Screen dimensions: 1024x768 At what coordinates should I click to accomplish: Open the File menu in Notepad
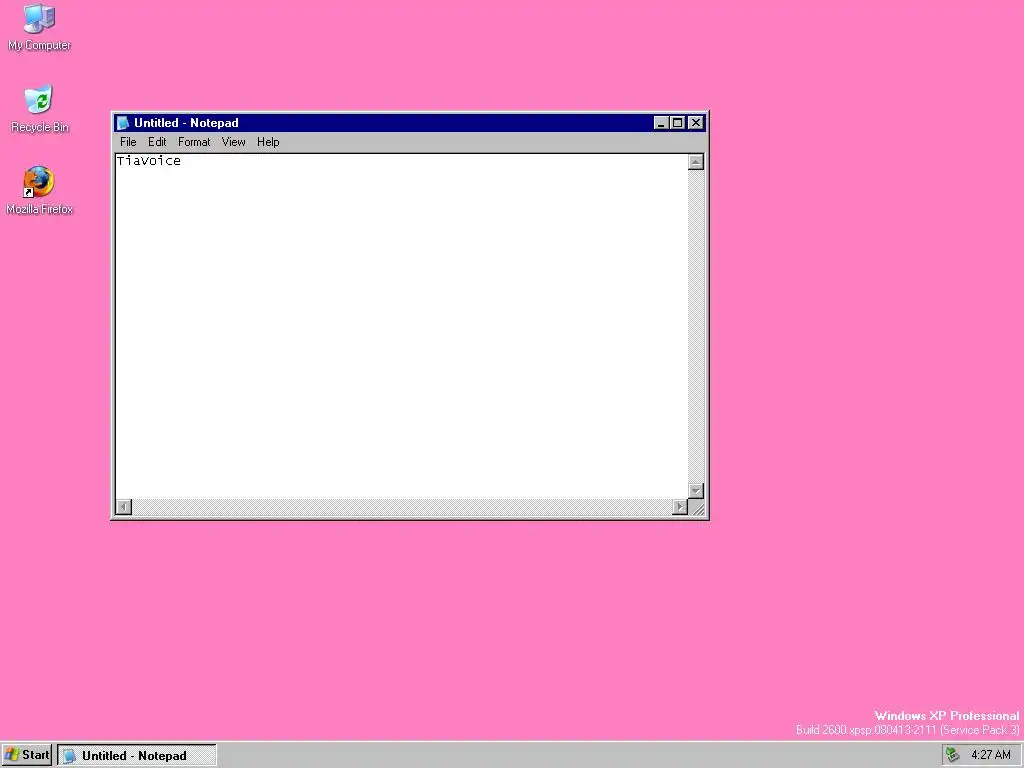[128, 142]
